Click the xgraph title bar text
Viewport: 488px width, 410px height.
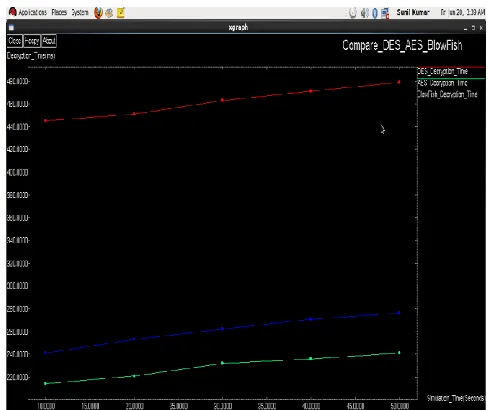tap(238, 28)
